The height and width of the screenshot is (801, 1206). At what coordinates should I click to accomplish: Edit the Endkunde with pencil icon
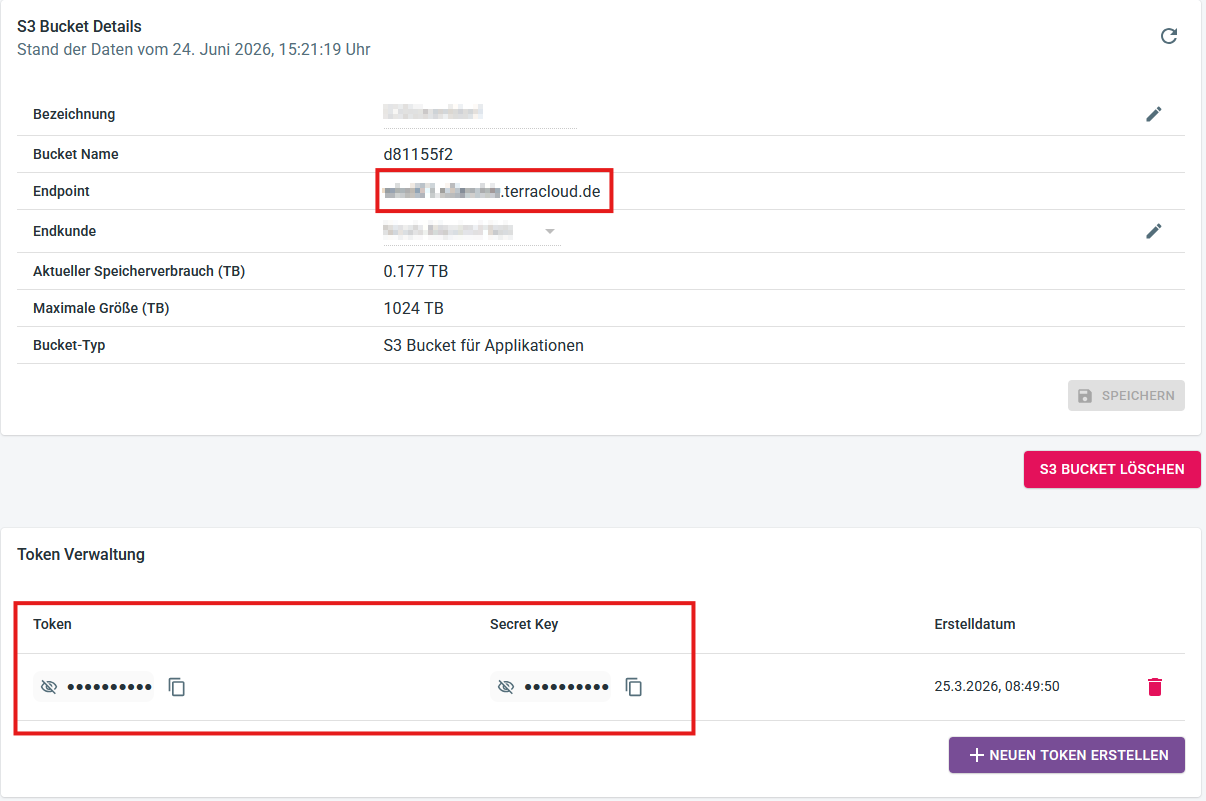[1154, 231]
